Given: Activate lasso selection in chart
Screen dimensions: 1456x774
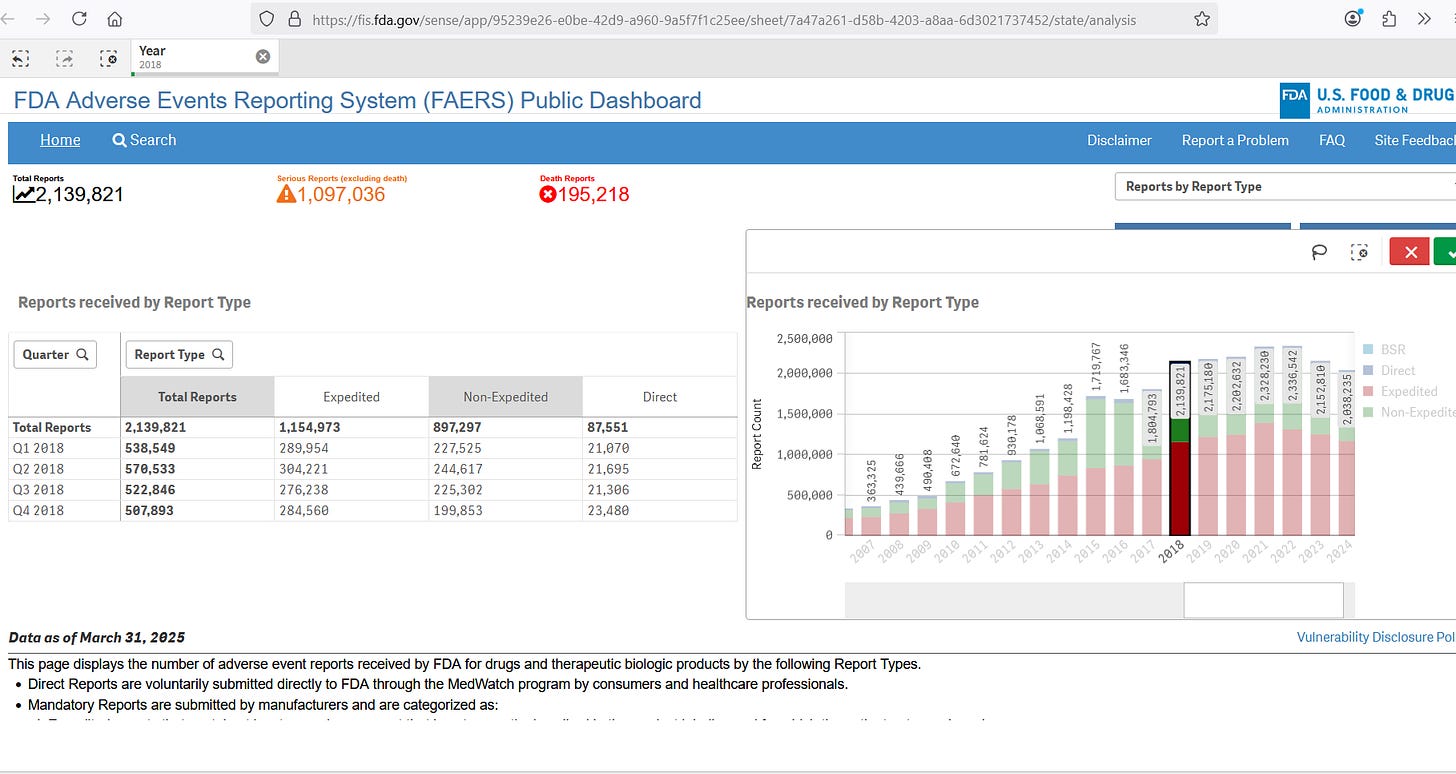Looking at the screenshot, I should pyautogui.click(x=1319, y=253).
